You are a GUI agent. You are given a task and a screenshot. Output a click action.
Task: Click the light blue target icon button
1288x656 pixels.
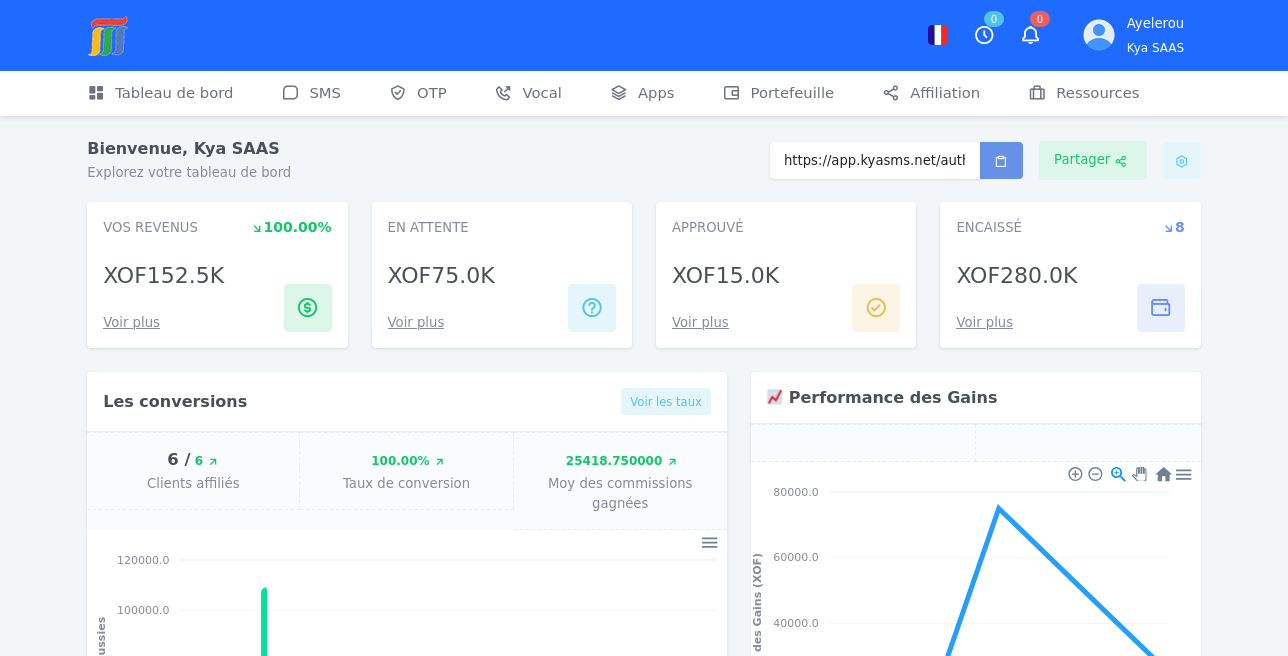click(1181, 161)
